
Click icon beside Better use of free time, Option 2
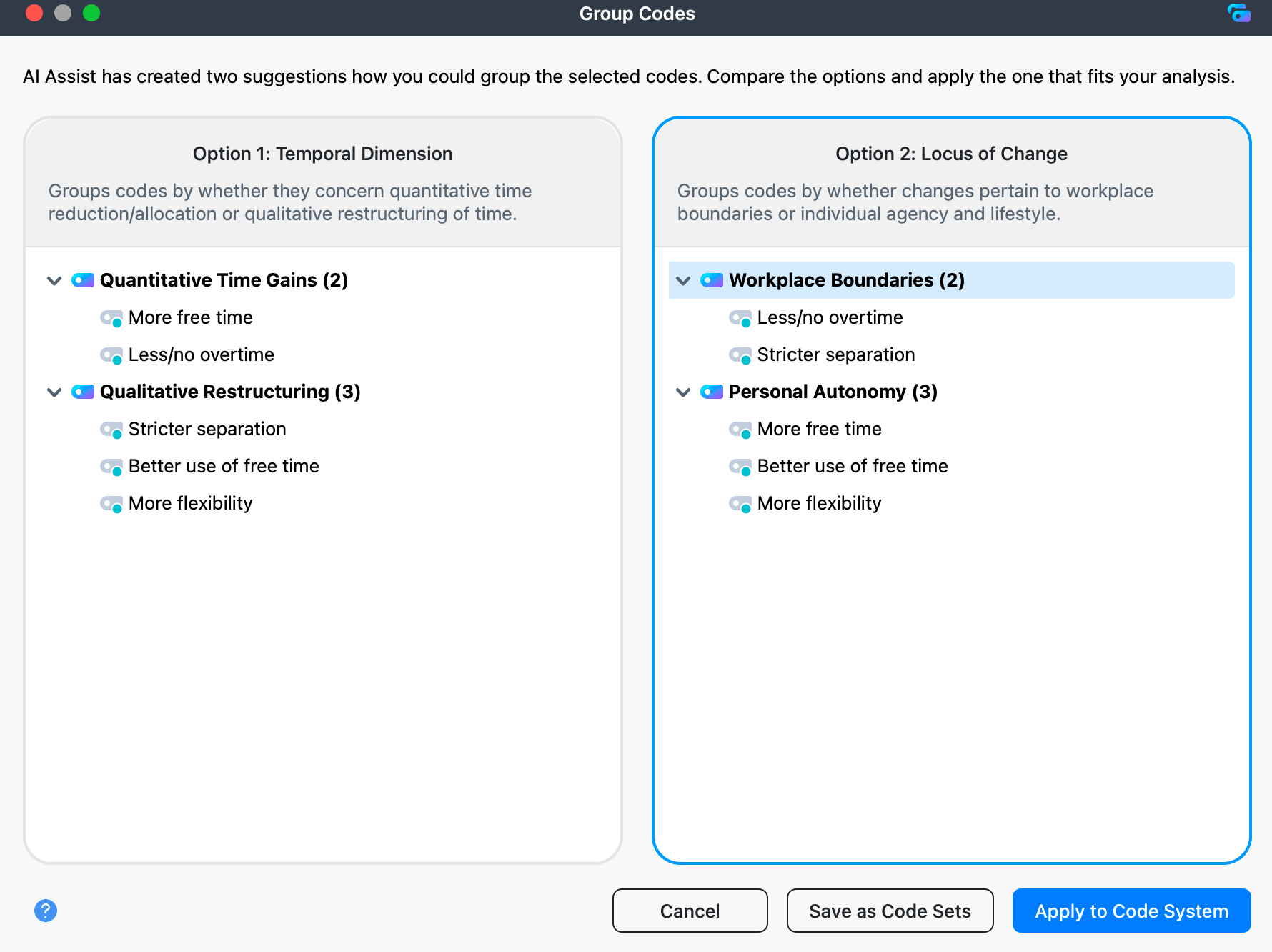tap(740, 467)
